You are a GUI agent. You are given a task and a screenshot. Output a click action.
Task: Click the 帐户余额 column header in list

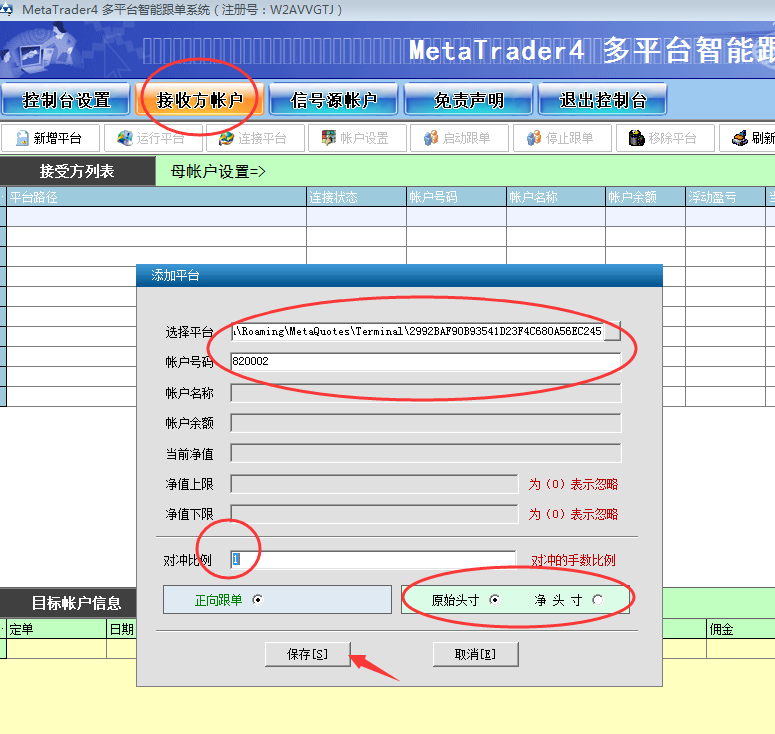click(645, 197)
